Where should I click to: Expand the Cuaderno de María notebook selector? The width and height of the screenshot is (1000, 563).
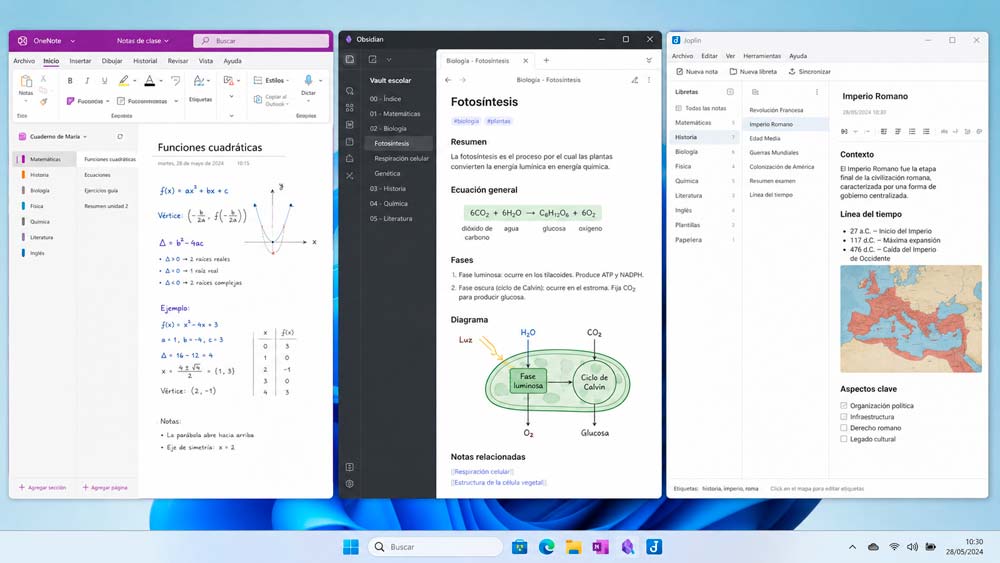coord(54,136)
